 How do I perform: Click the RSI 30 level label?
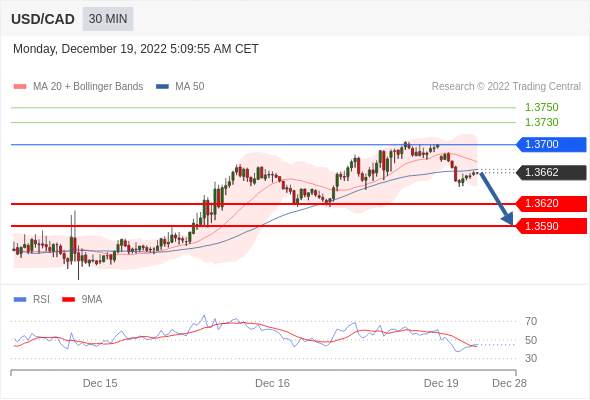point(531,358)
